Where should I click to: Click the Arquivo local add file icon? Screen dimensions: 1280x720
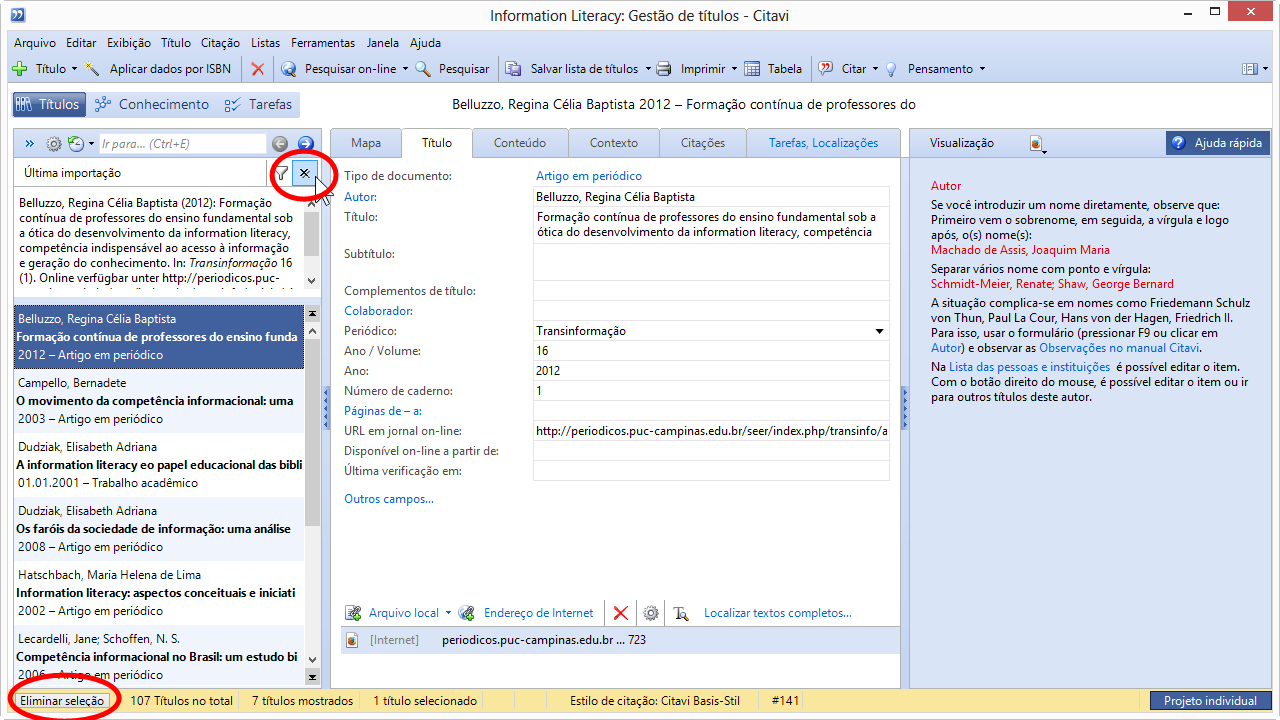pyautogui.click(x=353, y=613)
